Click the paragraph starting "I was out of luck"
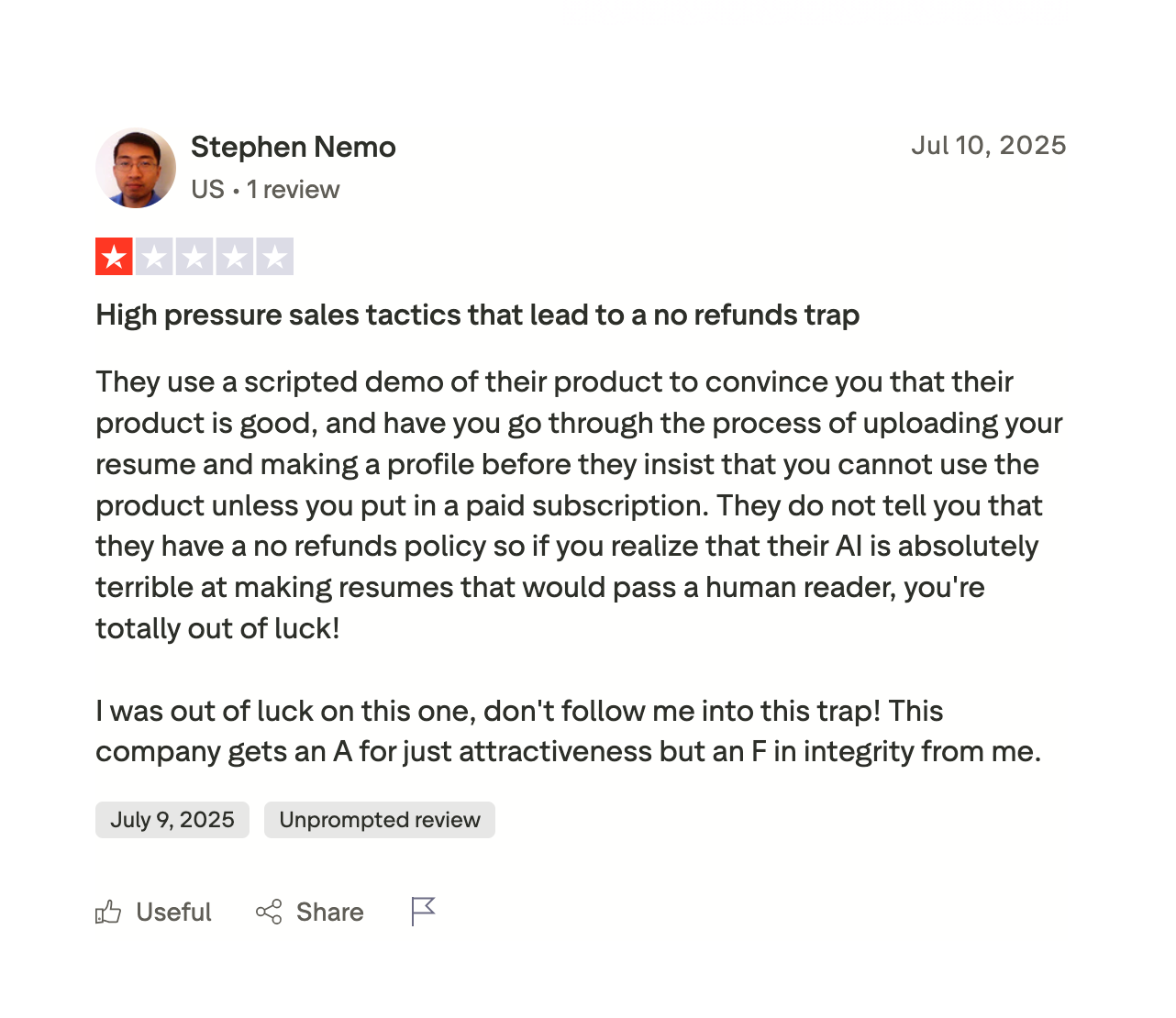This screenshot has height=1018, width=1176. pos(569,731)
